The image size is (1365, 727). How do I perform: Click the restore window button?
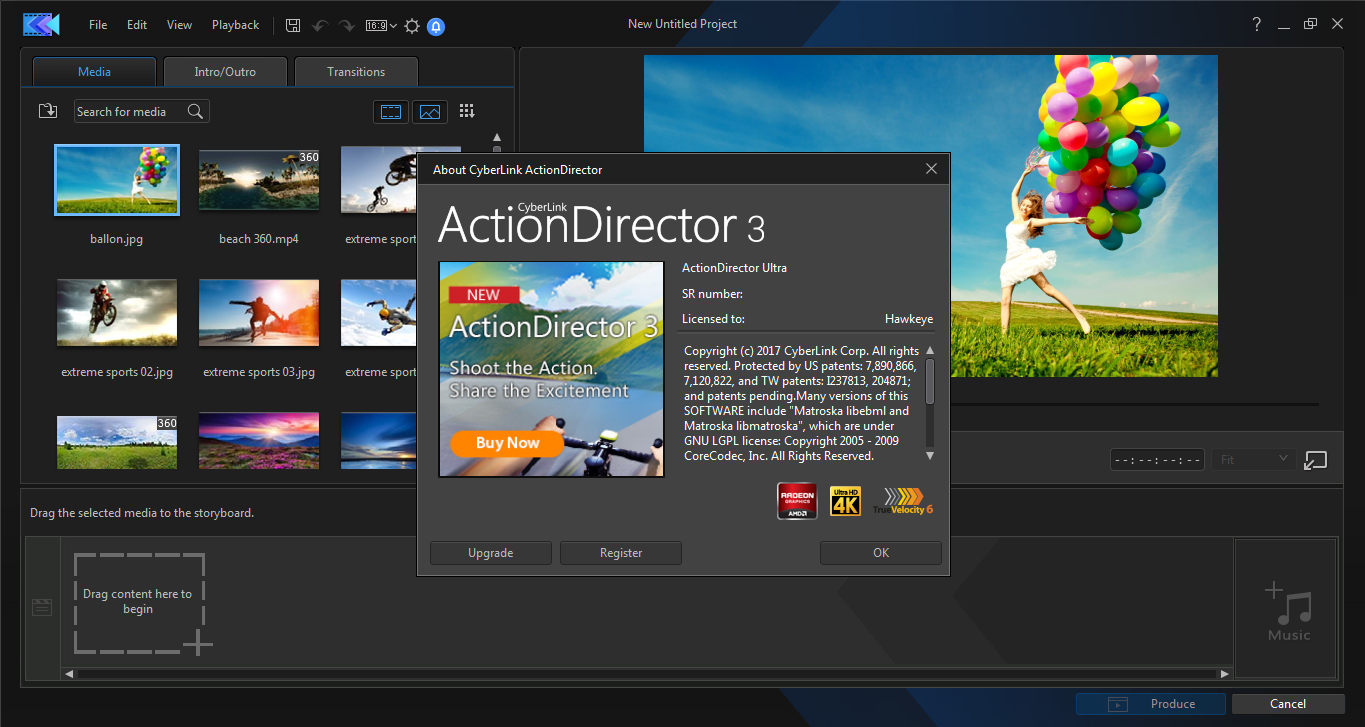tap(1310, 24)
